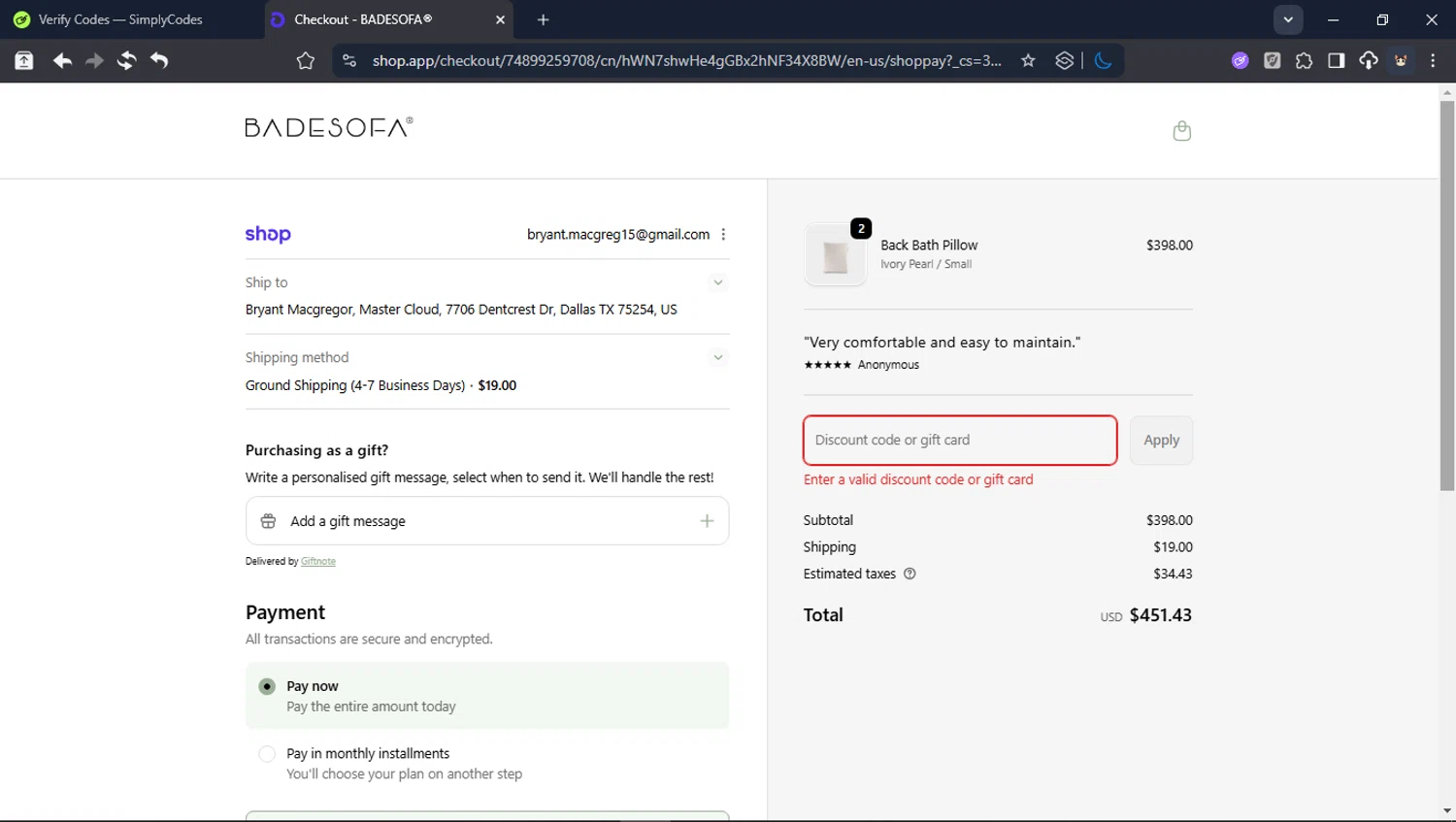Viewport: 1456px width, 822px height.
Task: Click the Payment heading
Action: tap(285, 612)
